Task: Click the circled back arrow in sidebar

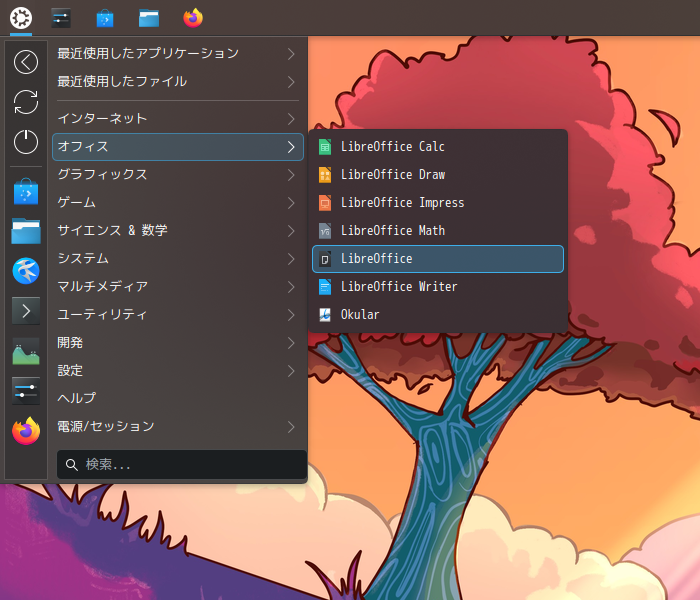Action: click(x=26, y=62)
